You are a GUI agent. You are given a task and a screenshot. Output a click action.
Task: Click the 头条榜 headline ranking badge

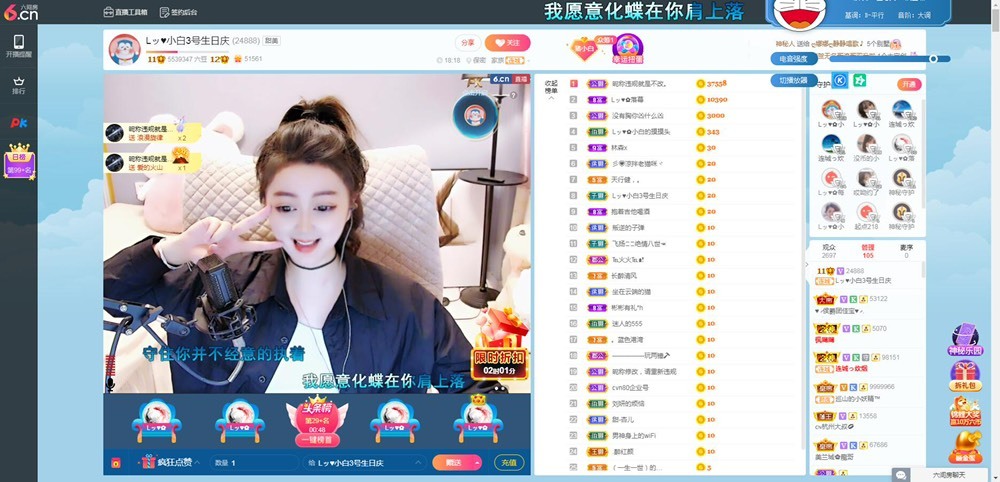[317, 414]
